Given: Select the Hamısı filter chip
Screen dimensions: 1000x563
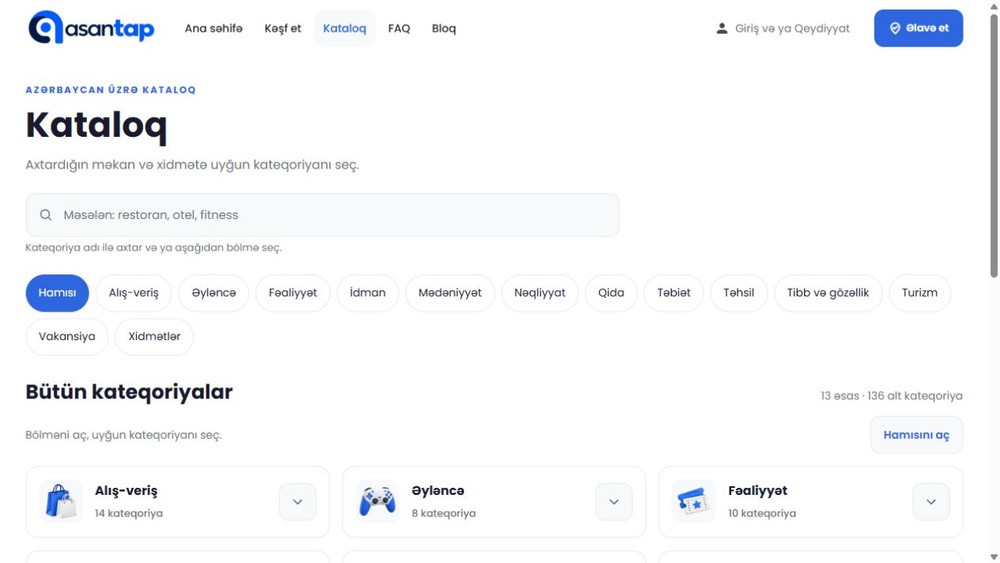Looking at the screenshot, I should pyautogui.click(x=57, y=293).
